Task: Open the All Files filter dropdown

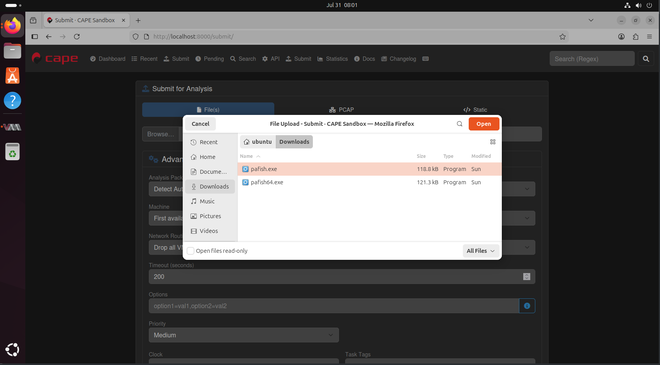Action: [481, 251]
